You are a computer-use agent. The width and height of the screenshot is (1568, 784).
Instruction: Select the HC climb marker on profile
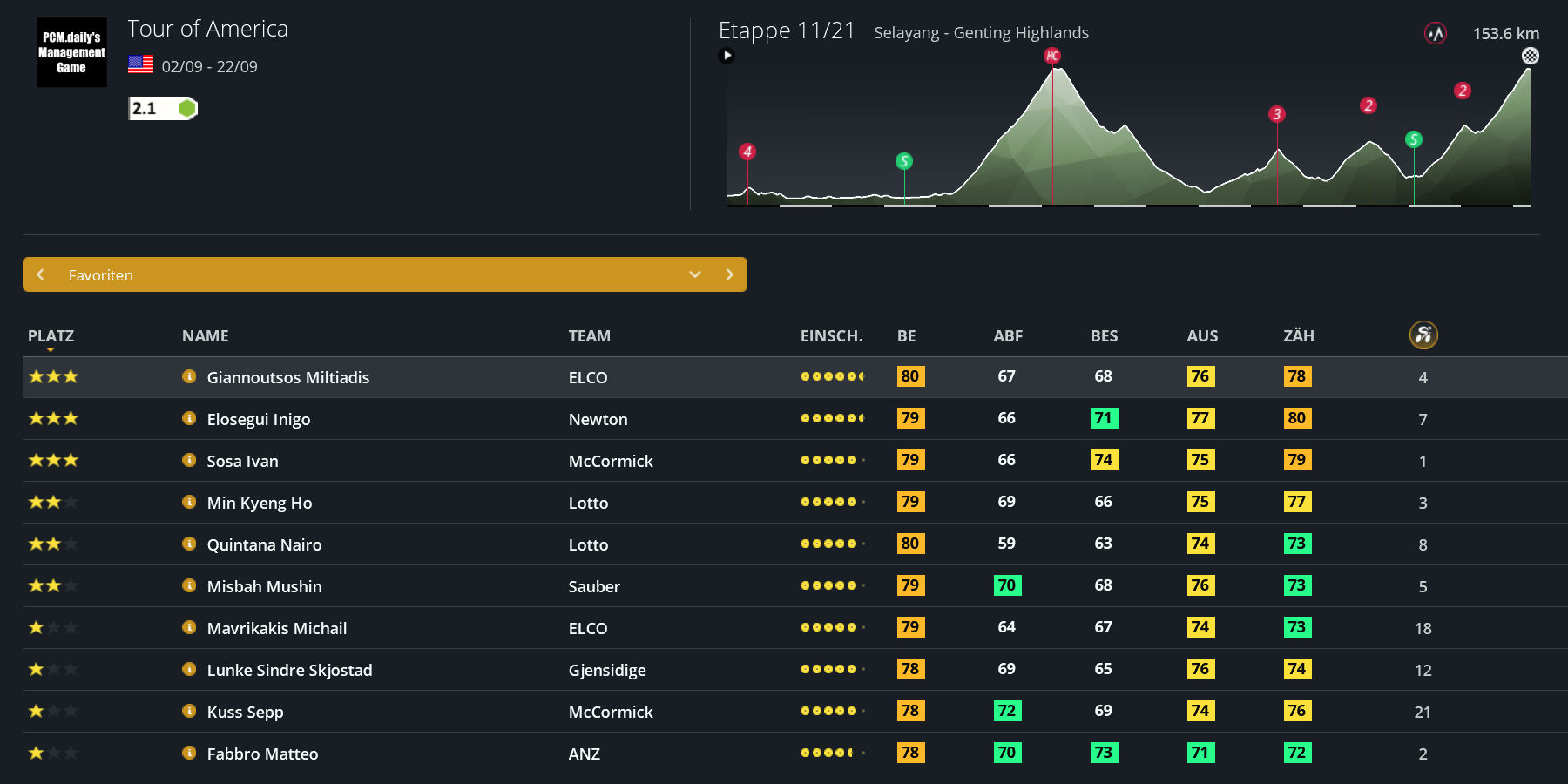(x=1052, y=56)
